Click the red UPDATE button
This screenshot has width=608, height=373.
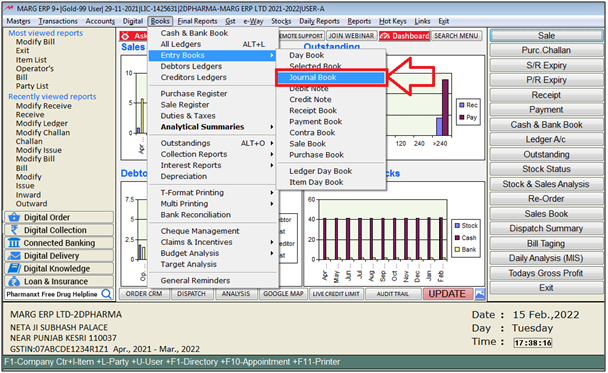447,294
